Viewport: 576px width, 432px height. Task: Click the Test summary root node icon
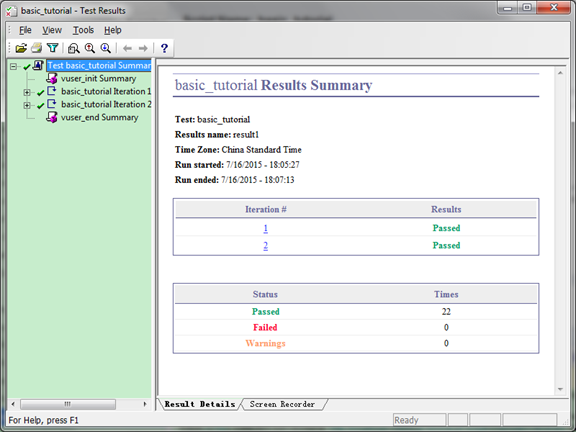pos(38,65)
